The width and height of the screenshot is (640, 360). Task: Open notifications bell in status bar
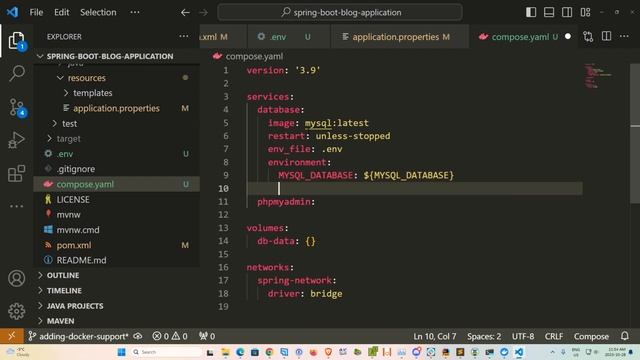624,336
